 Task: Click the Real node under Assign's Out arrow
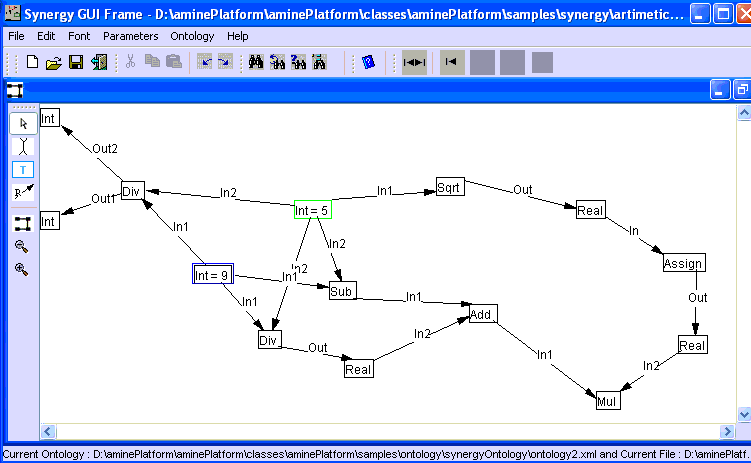pyautogui.click(x=693, y=345)
